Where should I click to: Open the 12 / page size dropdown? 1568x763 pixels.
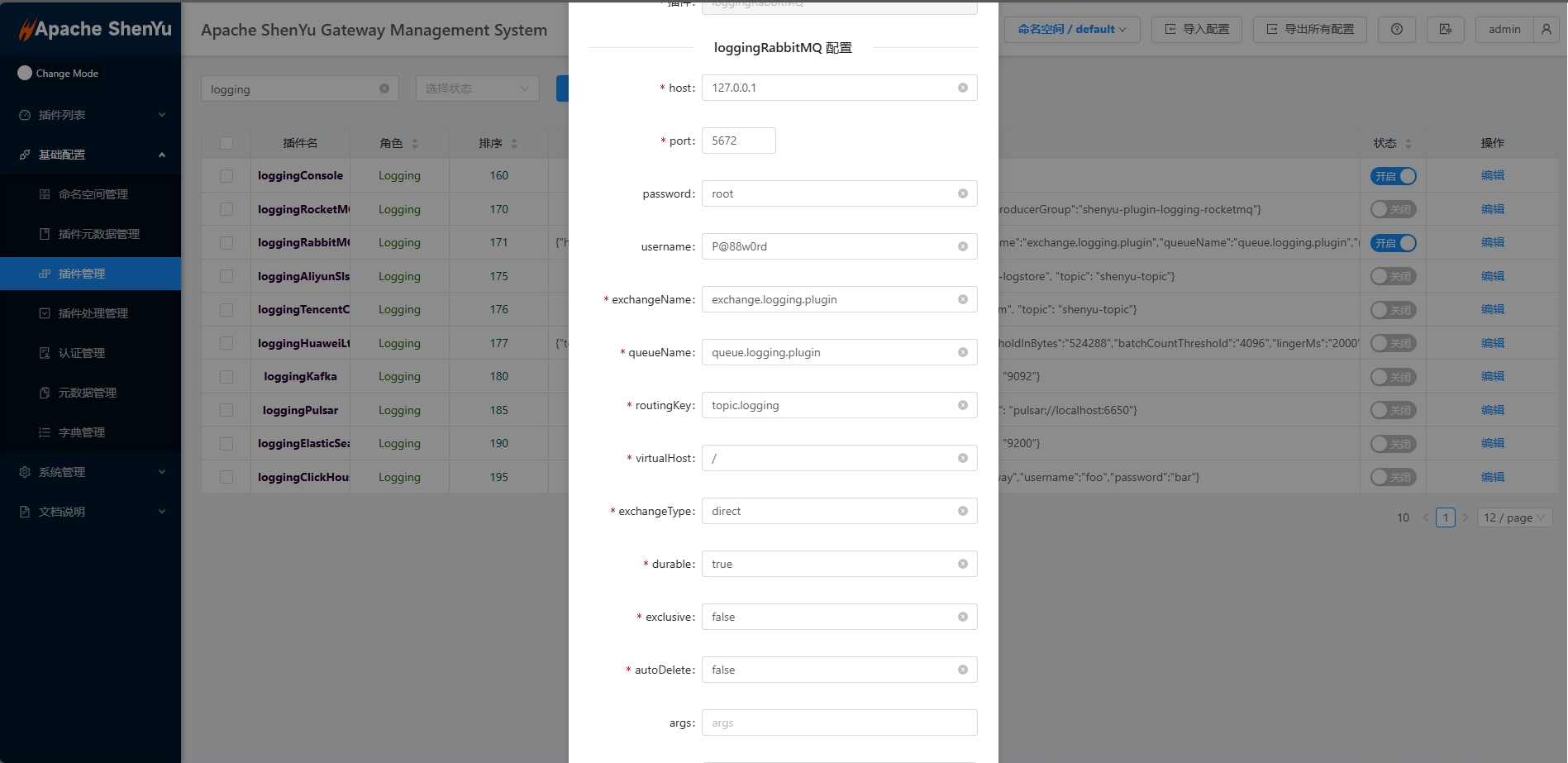[x=1513, y=517]
